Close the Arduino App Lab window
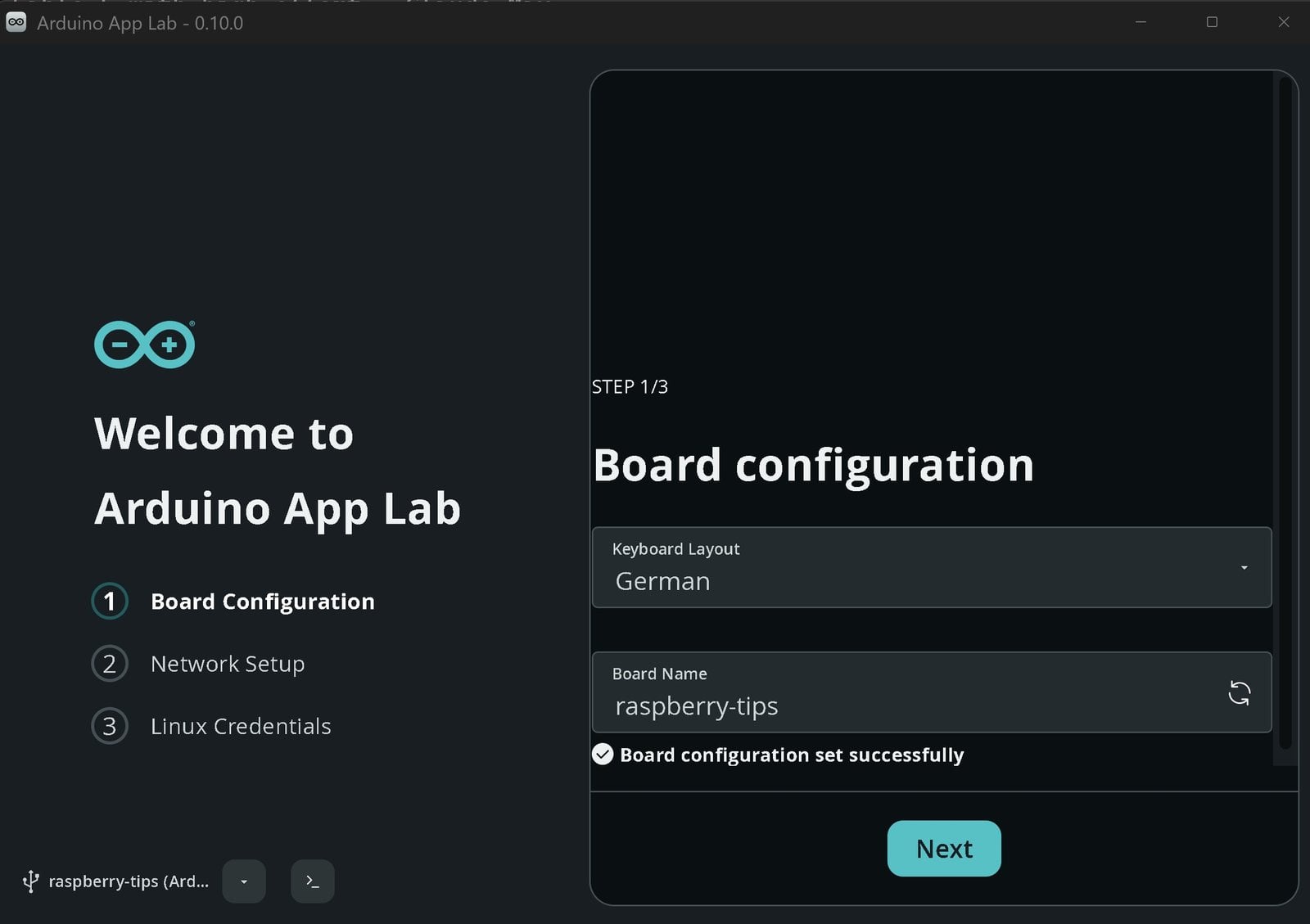This screenshot has width=1310, height=924. pos(1283,22)
